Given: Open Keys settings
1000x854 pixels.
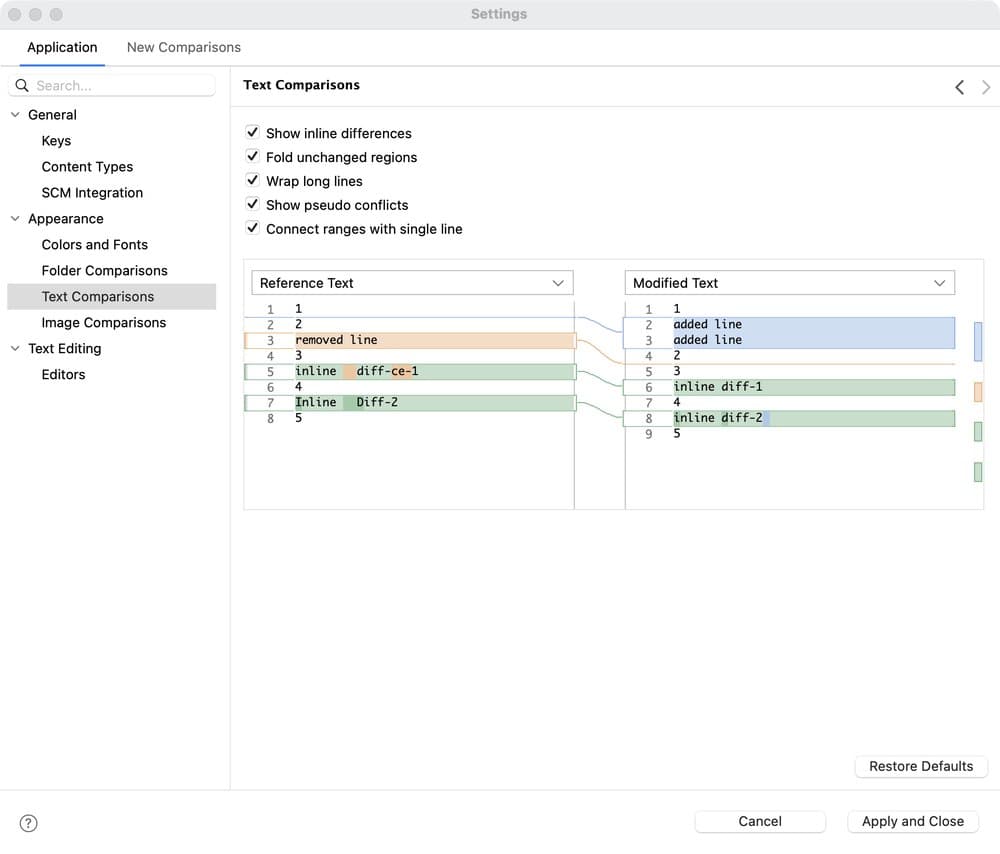Looking at the screenshot, I should (x=56, y=141).
